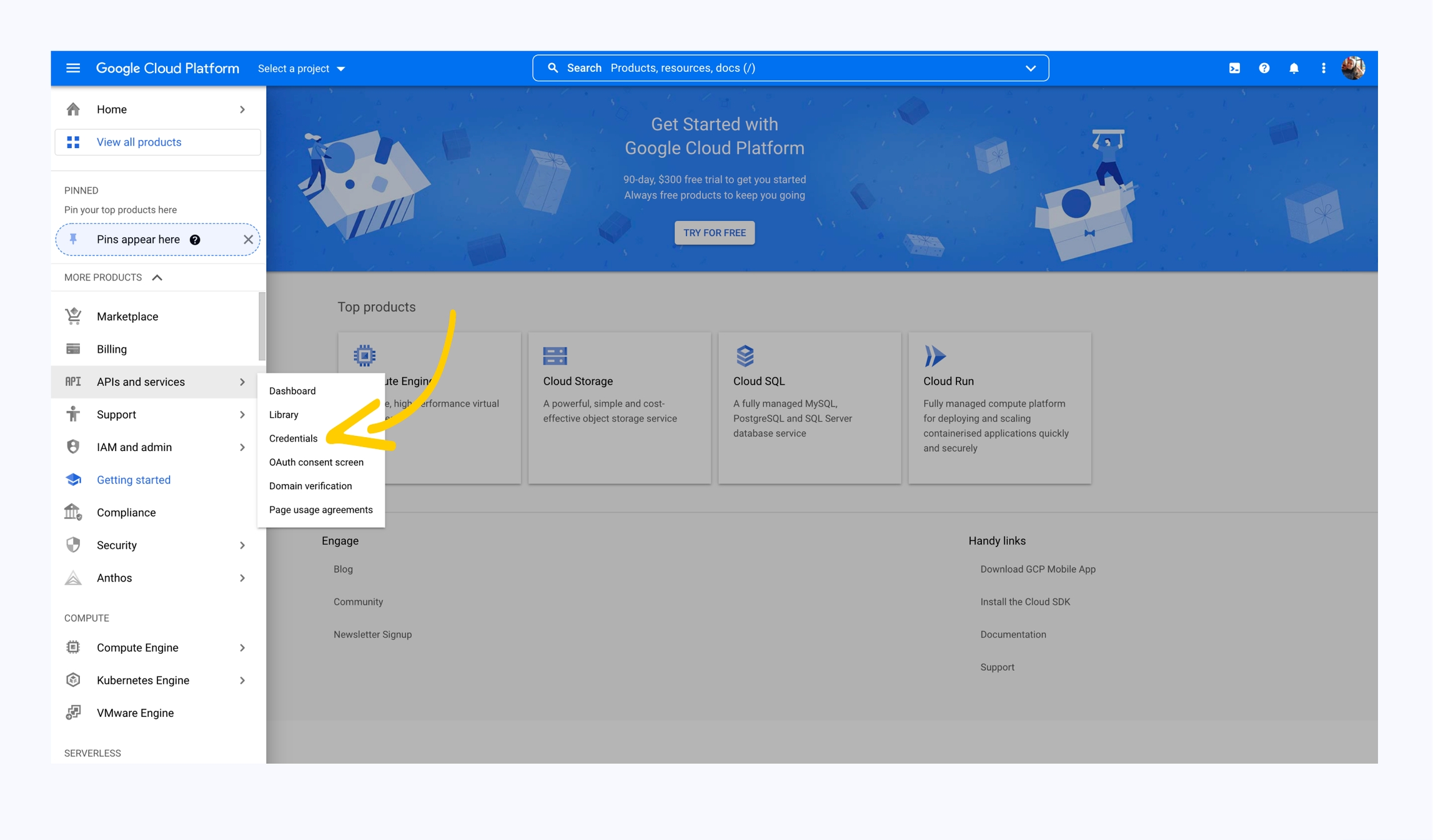Click the Cloud Run product icon
This screenshot has width=1433, height=840.
coord(935,356)
